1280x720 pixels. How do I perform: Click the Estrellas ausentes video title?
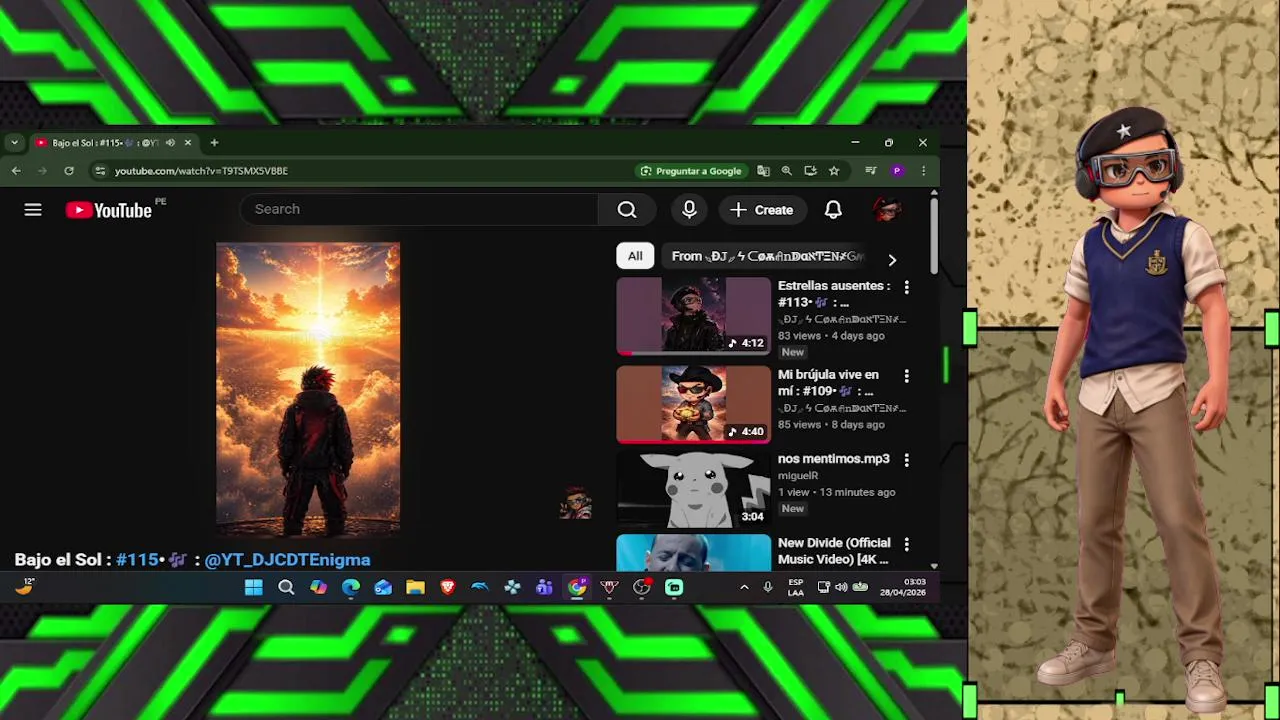point(834,294)
